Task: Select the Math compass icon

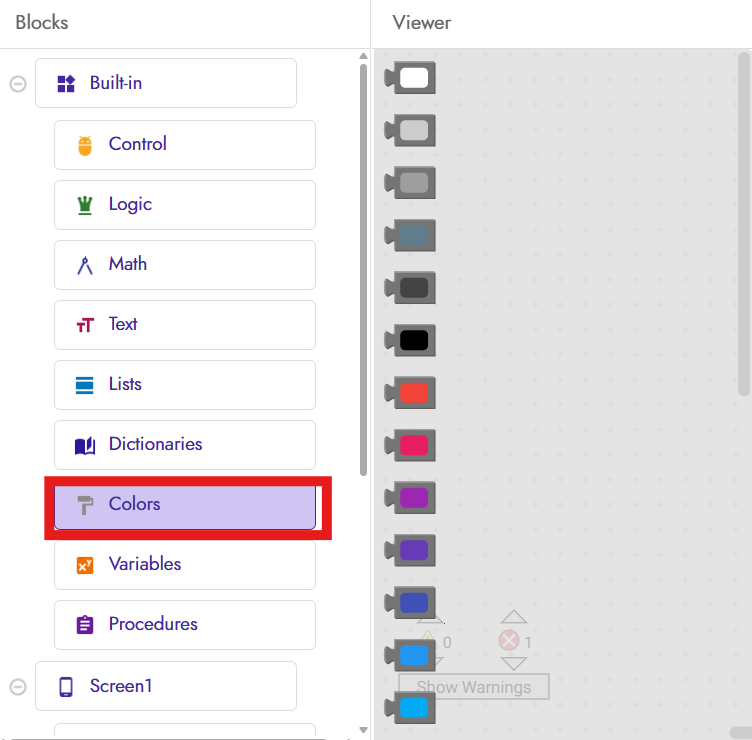Action: coord(85,265)
